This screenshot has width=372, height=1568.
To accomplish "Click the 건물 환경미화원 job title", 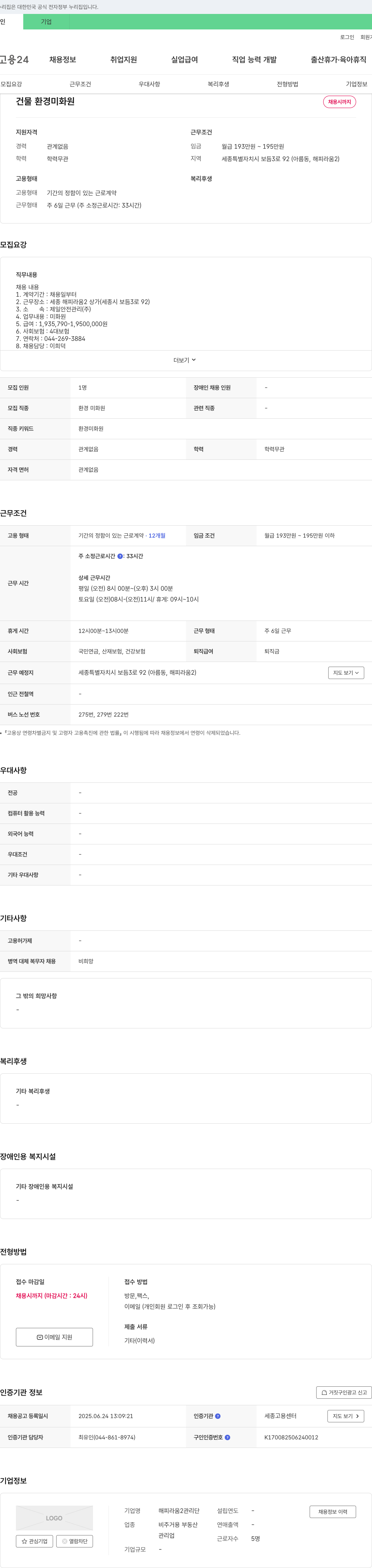I will [45, 101].
